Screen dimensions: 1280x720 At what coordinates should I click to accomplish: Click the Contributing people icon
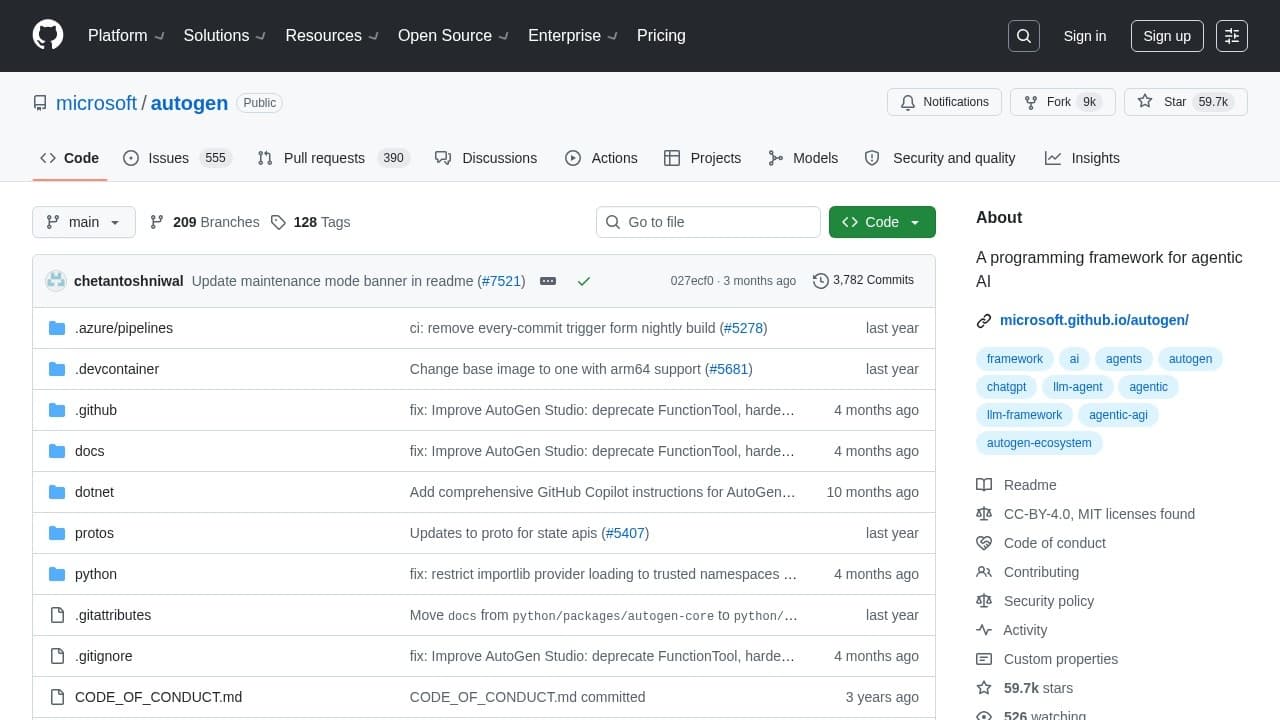(x=984, y=572)
